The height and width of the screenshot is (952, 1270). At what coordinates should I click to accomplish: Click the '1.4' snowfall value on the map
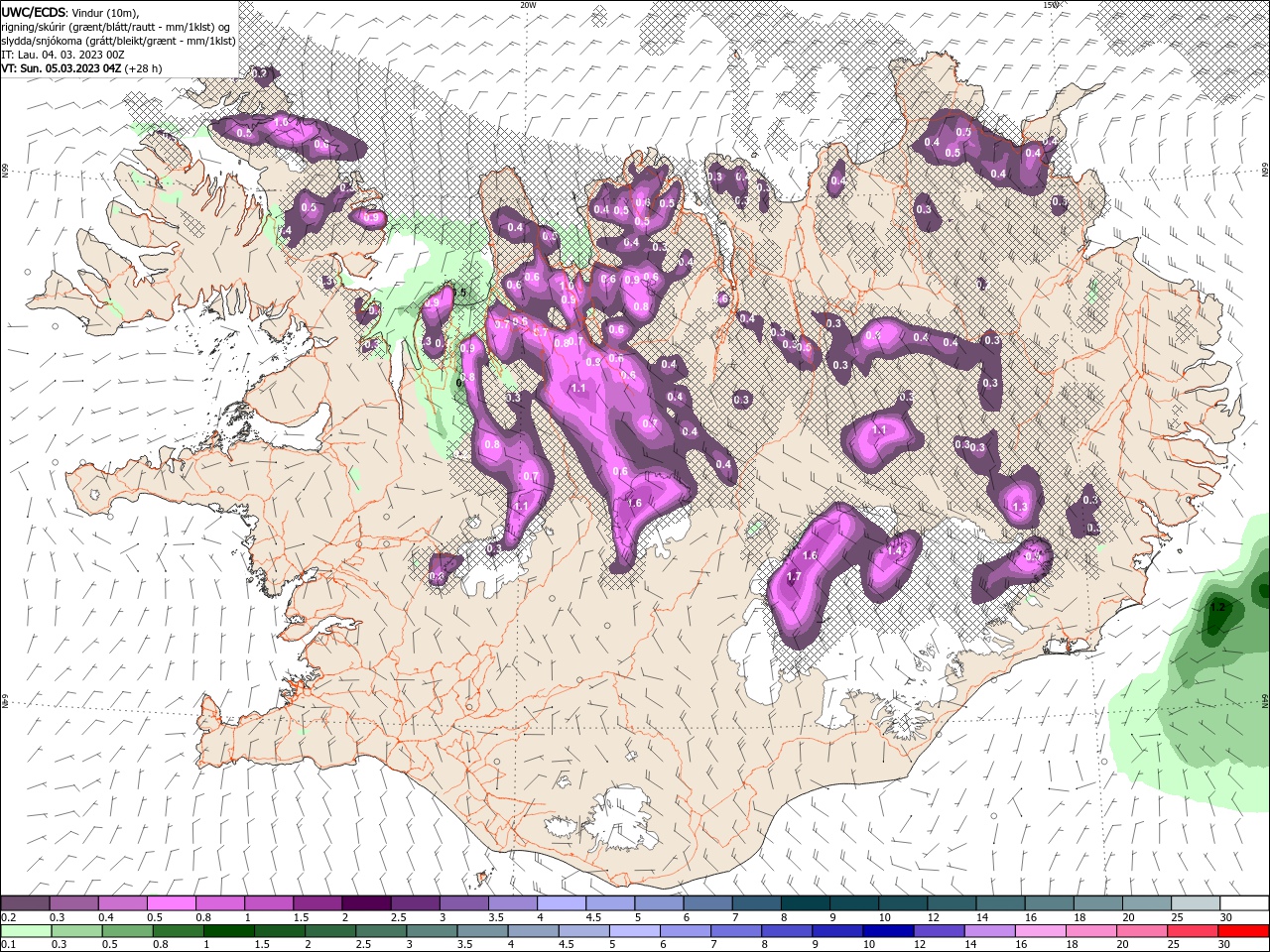[894, 550]
